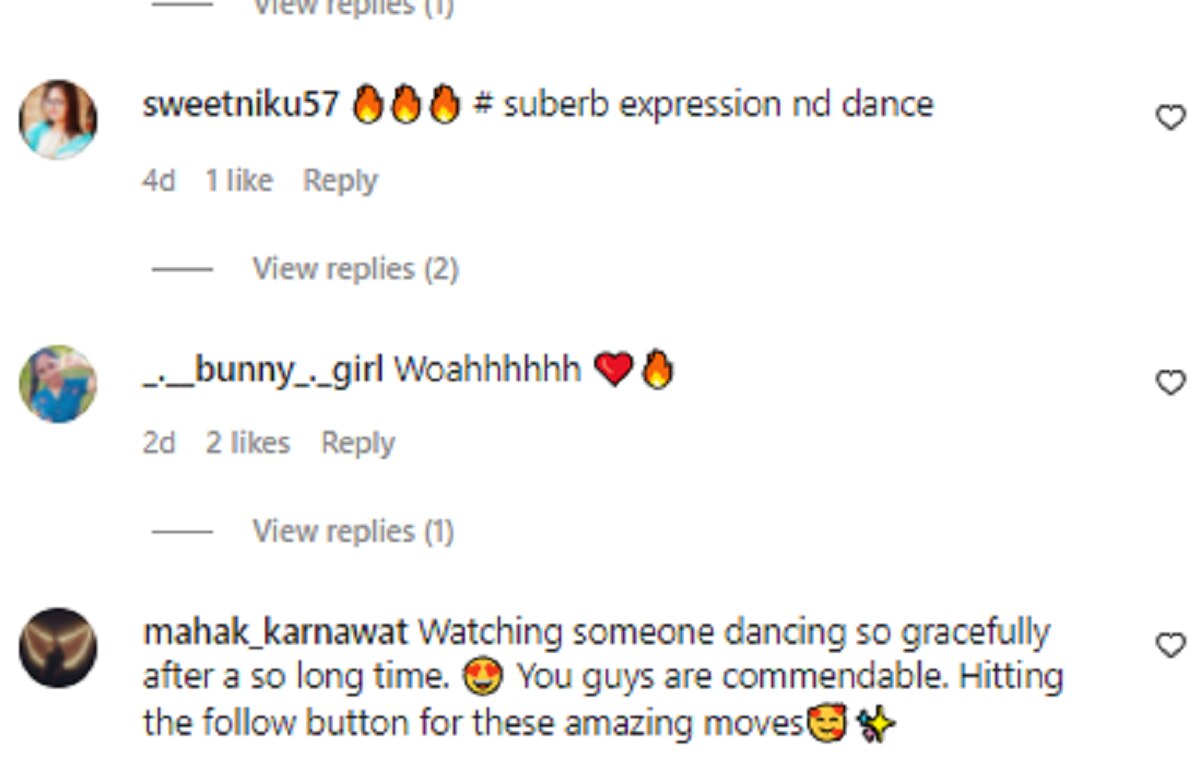1200x782 pixels.
Task: Expand the partially visible top View replies
Action: (353, 8)
